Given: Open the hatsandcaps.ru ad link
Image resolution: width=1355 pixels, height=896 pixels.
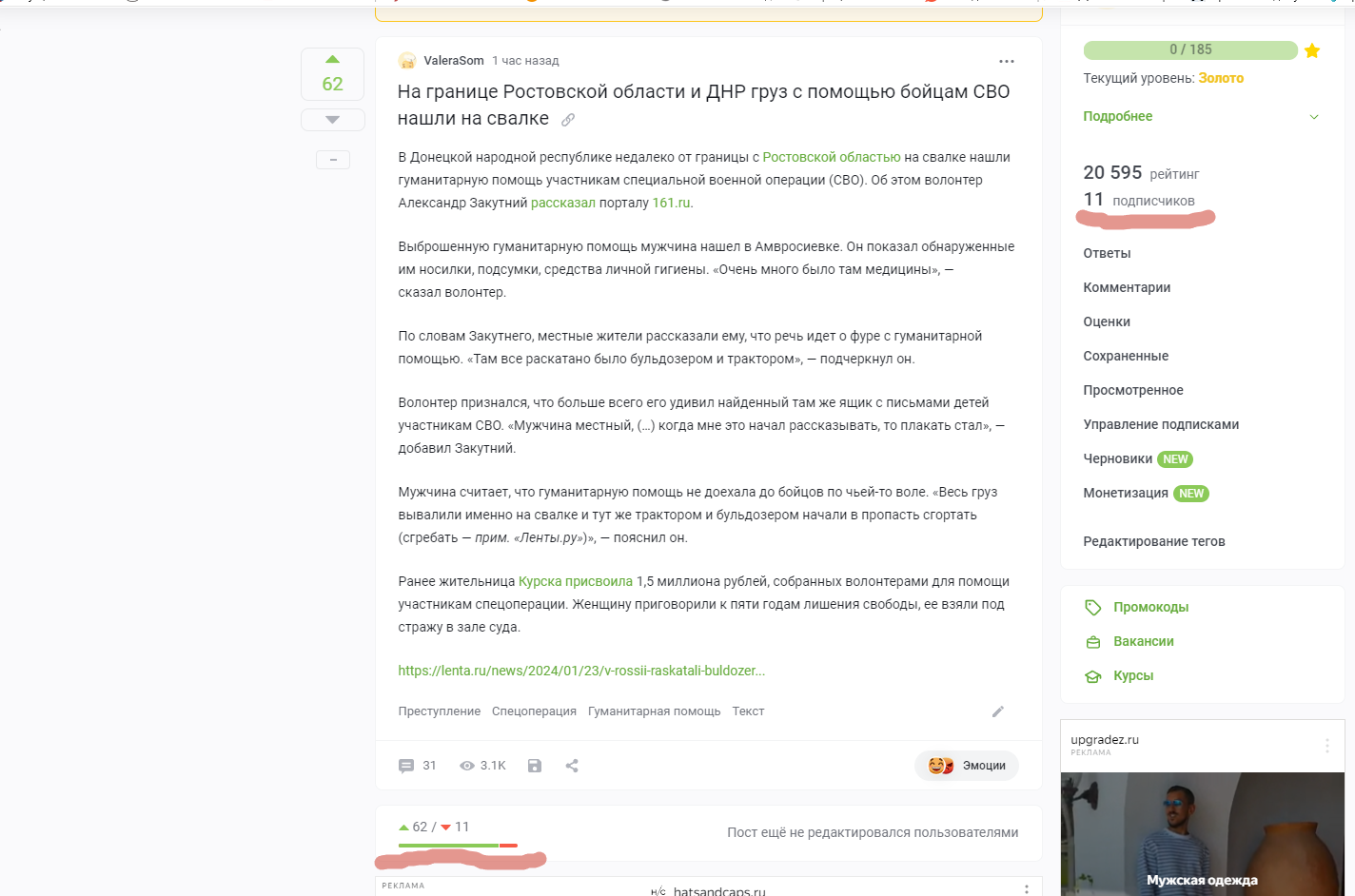Looking at the screenshot, I should pos(719,890).
